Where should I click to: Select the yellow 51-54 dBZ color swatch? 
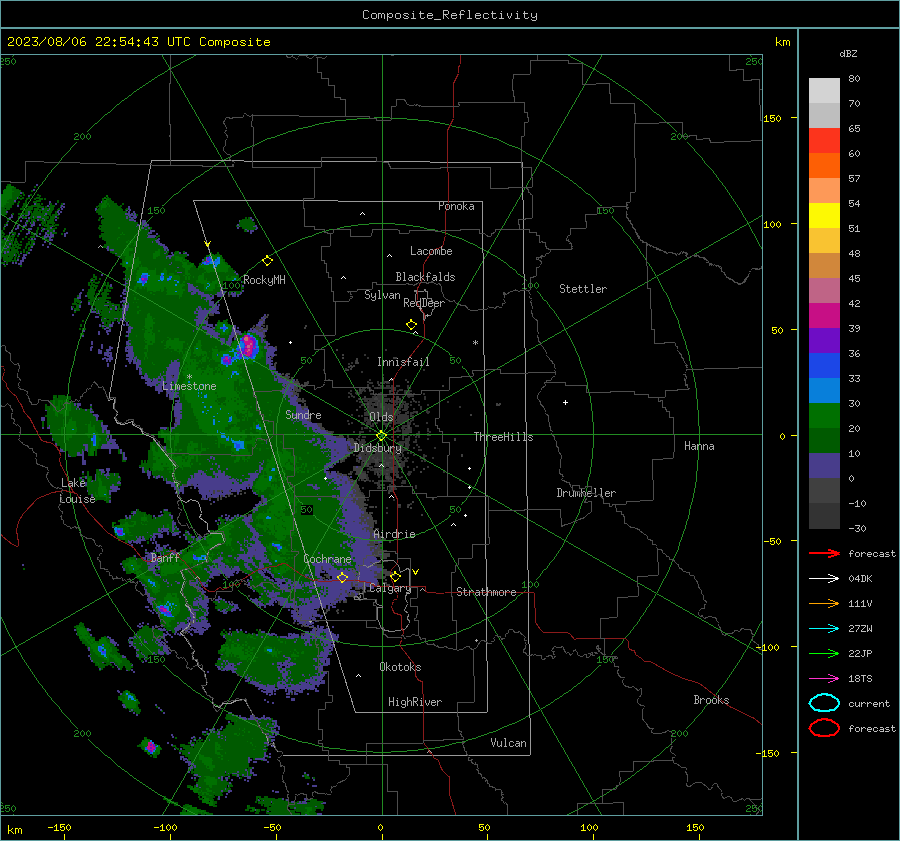point(824,216)
